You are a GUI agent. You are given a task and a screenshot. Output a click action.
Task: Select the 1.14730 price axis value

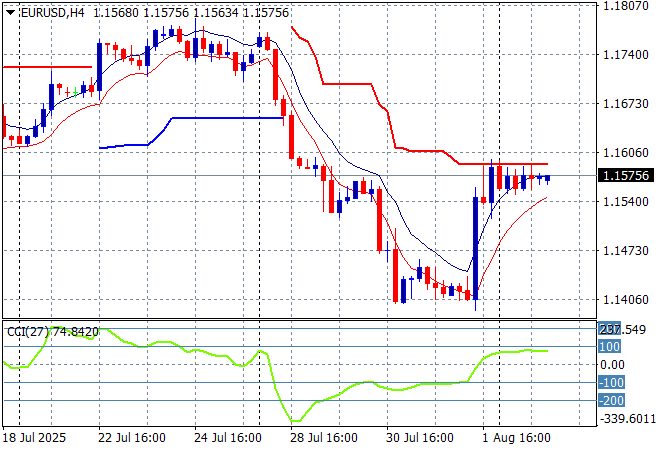click(x=626, y=250)
